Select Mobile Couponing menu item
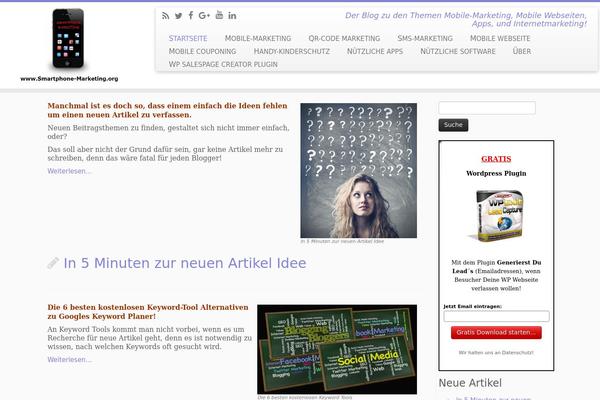 coord(202,51)
